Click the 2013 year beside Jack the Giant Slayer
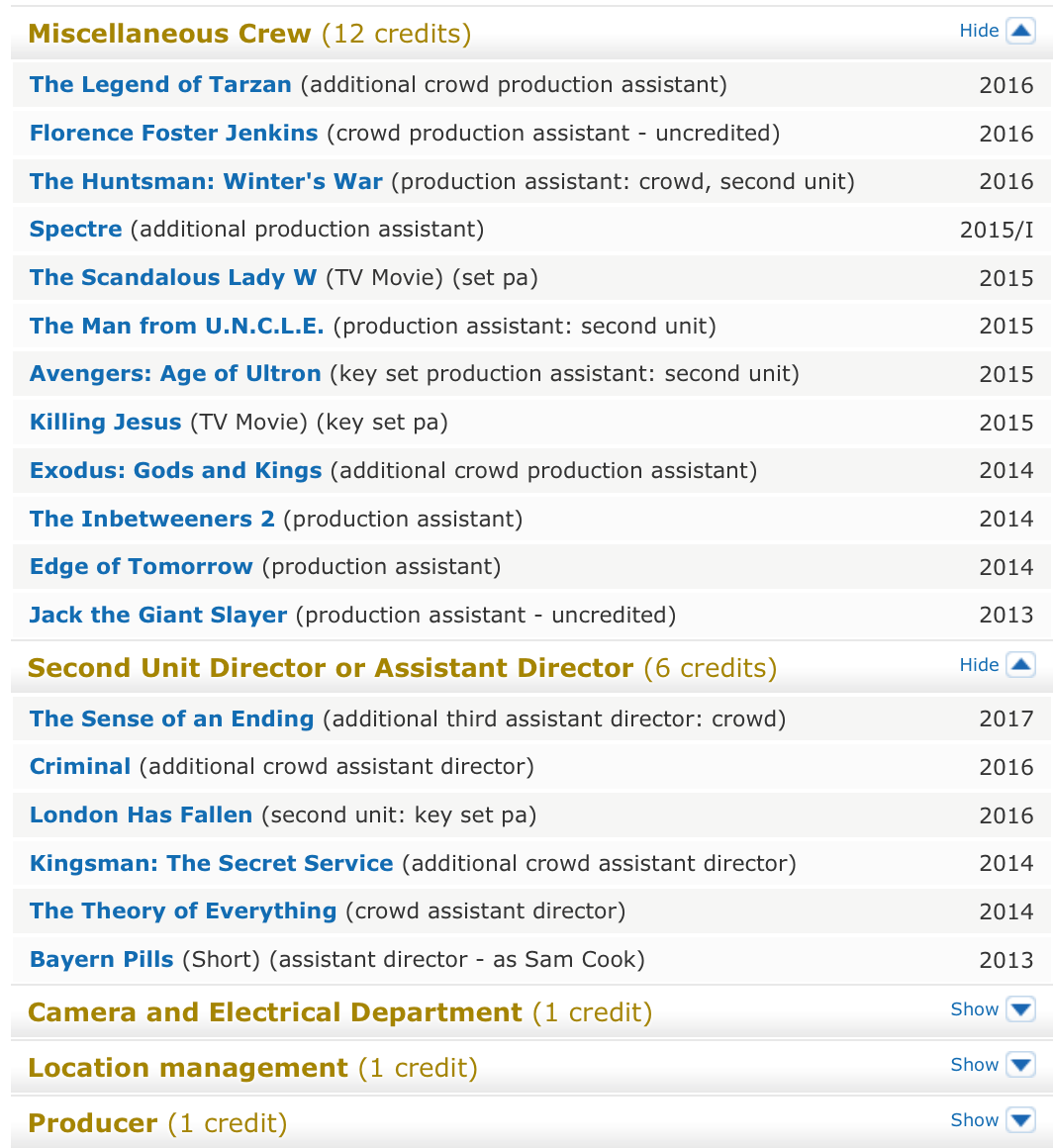The width and height of the screenshot is (1053, 1148). point(1006,615)
